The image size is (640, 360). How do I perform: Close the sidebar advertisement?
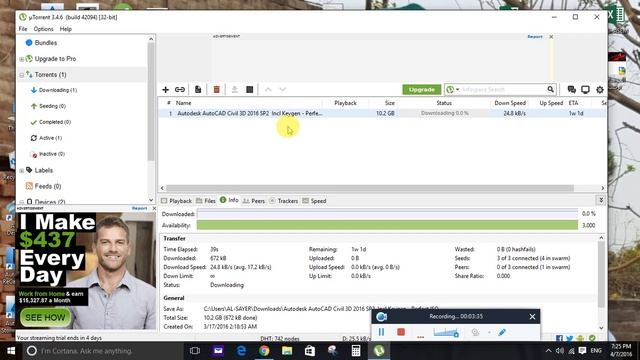154,208
